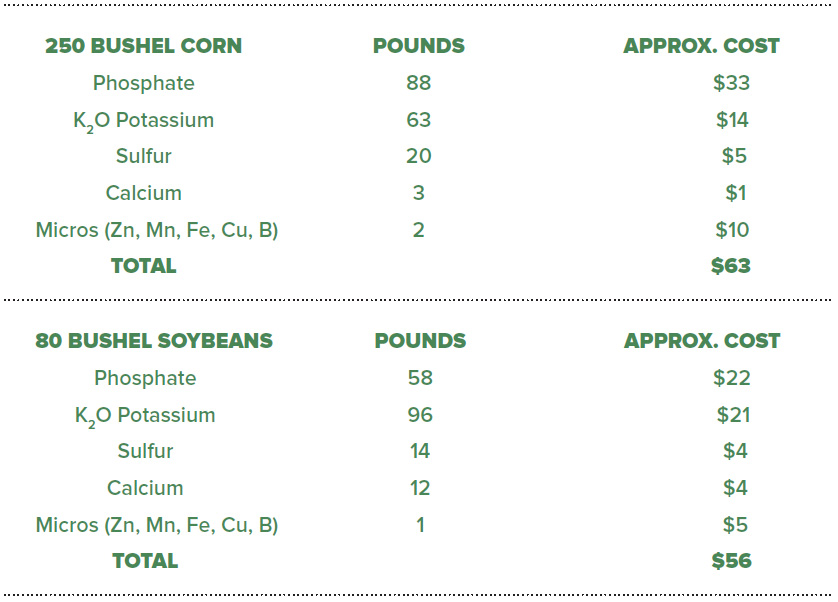This screenshot has height=602, width=838.
Task: Select the corn Calcium pounds value 3
Action: point(418,193)
